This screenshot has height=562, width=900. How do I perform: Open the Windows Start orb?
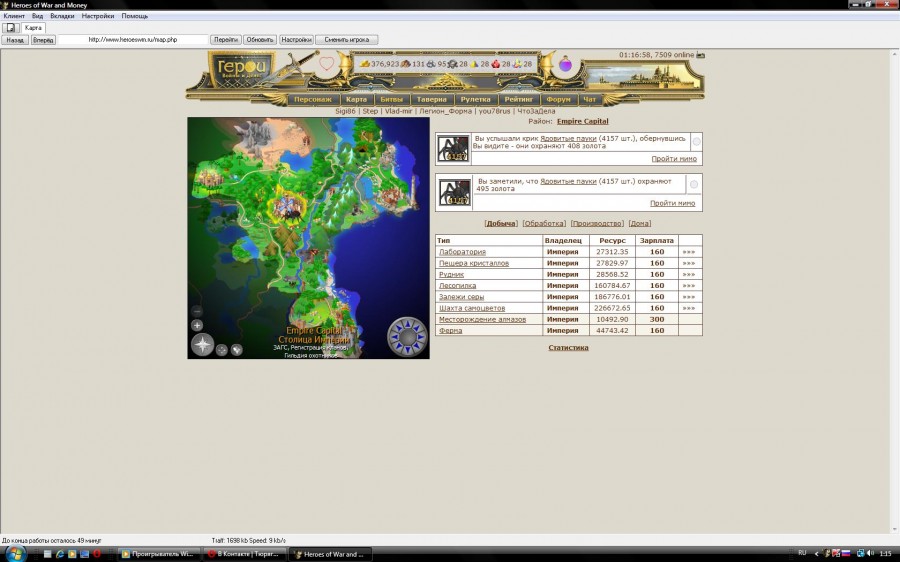(15, 554)
